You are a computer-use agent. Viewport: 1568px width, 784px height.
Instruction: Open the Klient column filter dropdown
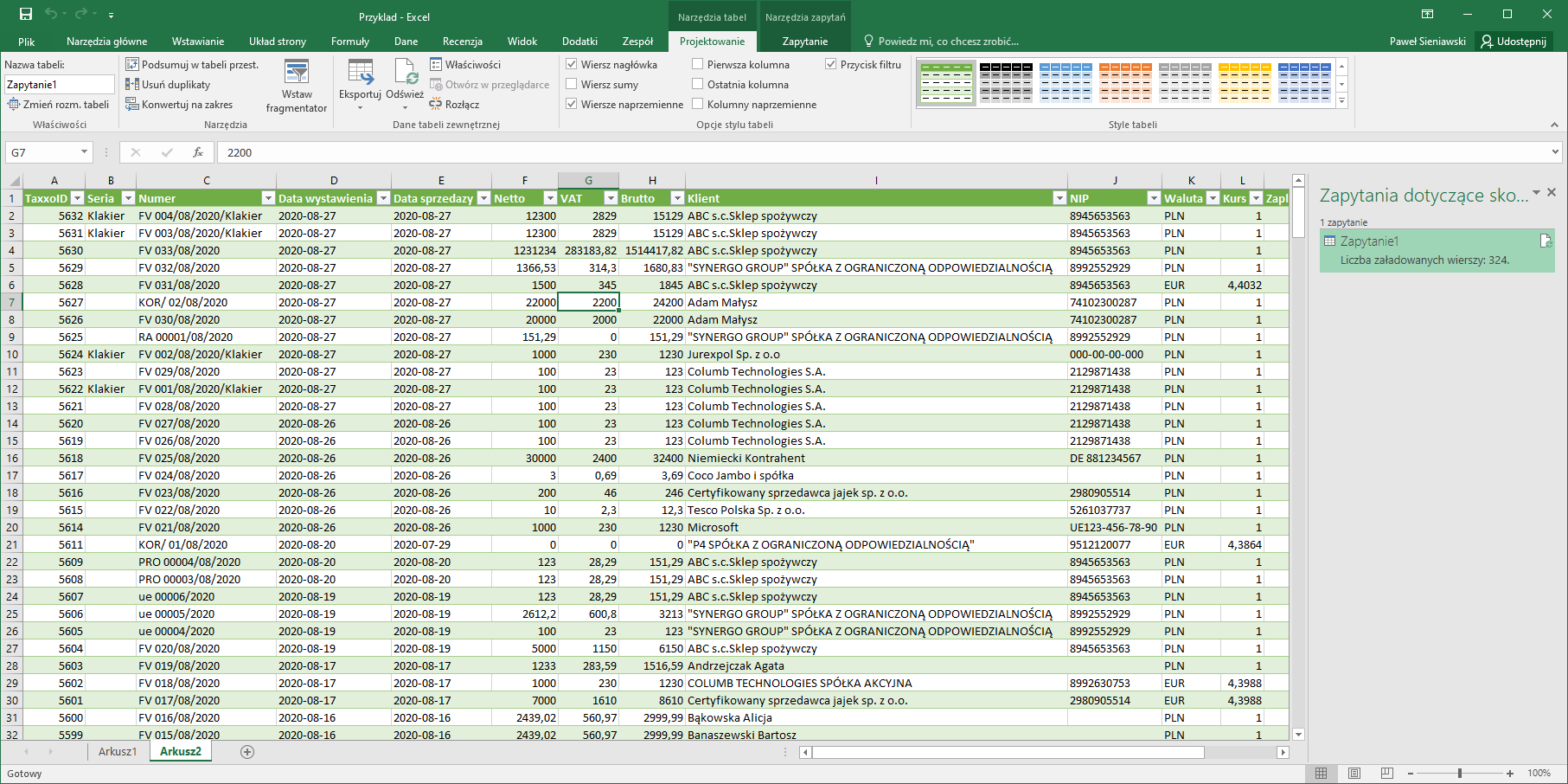click(1059, 198)
